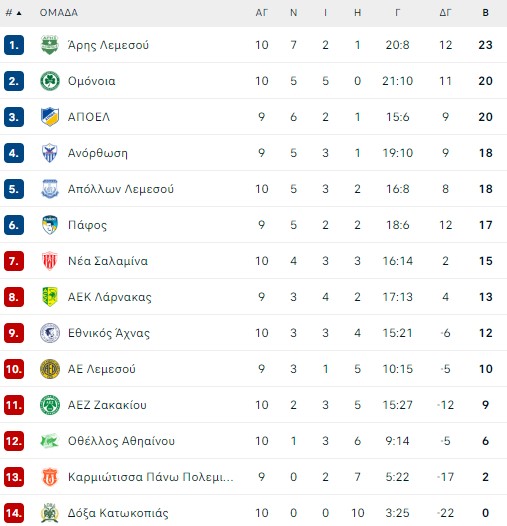This screenshot has height=526, width=507.
Task: Sort table by rank number column
Action: (13, 13)
